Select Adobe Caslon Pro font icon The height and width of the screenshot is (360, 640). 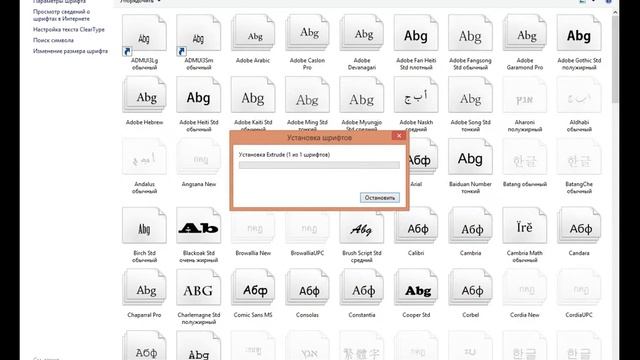tap(307, 34)
